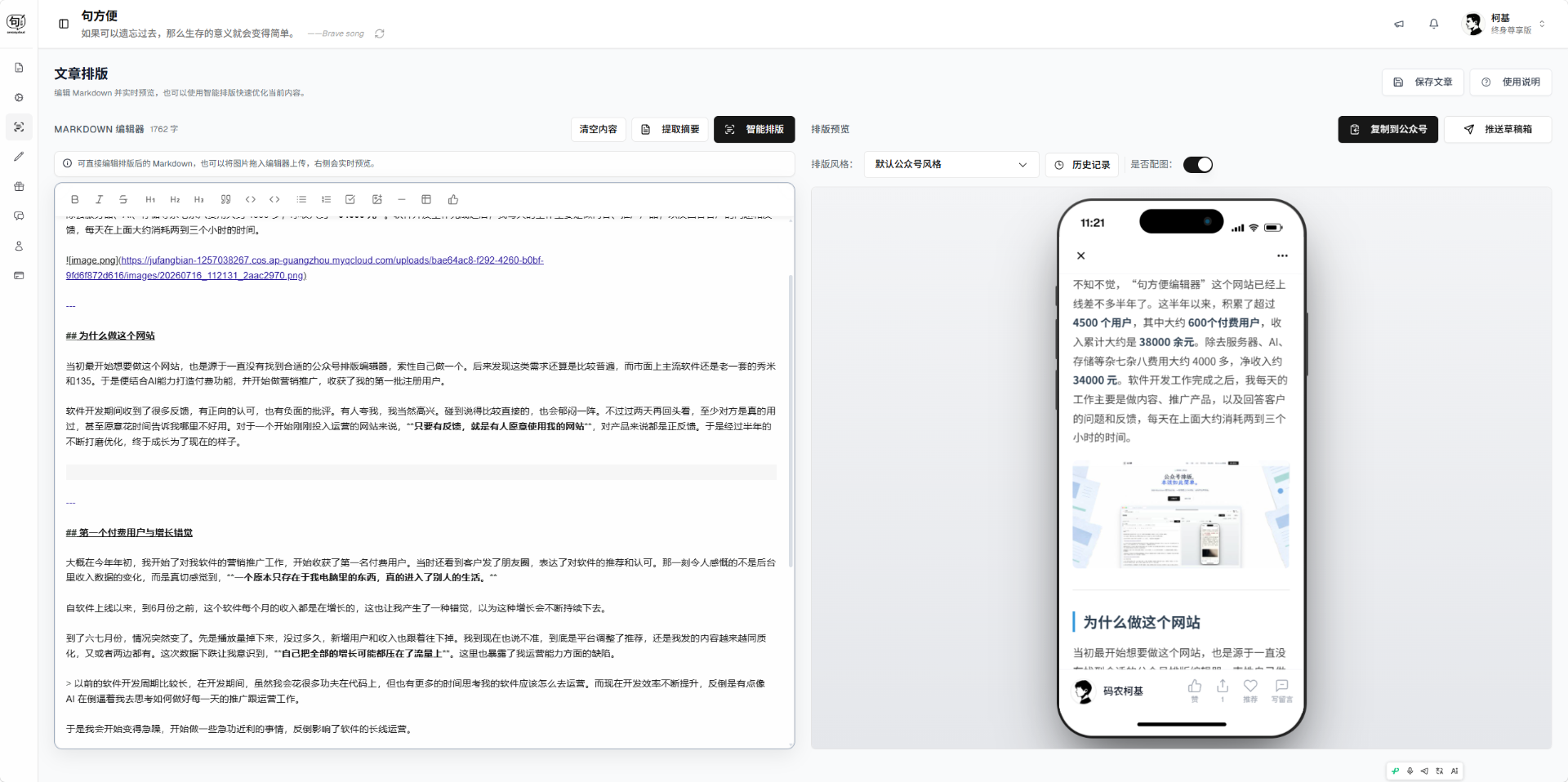Insert numbered list from toolbar
Viewport: 1568px width, 782px height.
326,199
